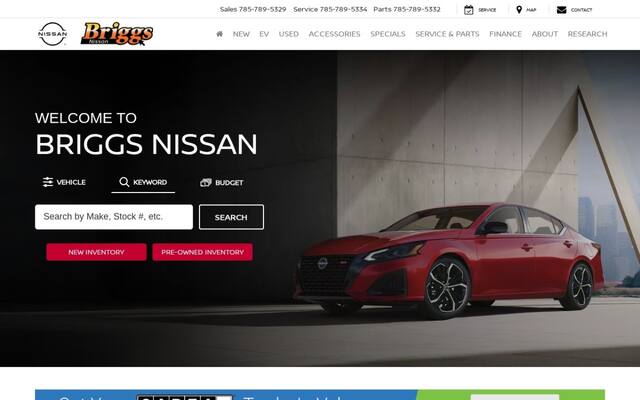Image resolution: width=640 pixels, height=400 pixels.
Task: Click the Nissan logo in the header
Action: click(x=52, y=34)
